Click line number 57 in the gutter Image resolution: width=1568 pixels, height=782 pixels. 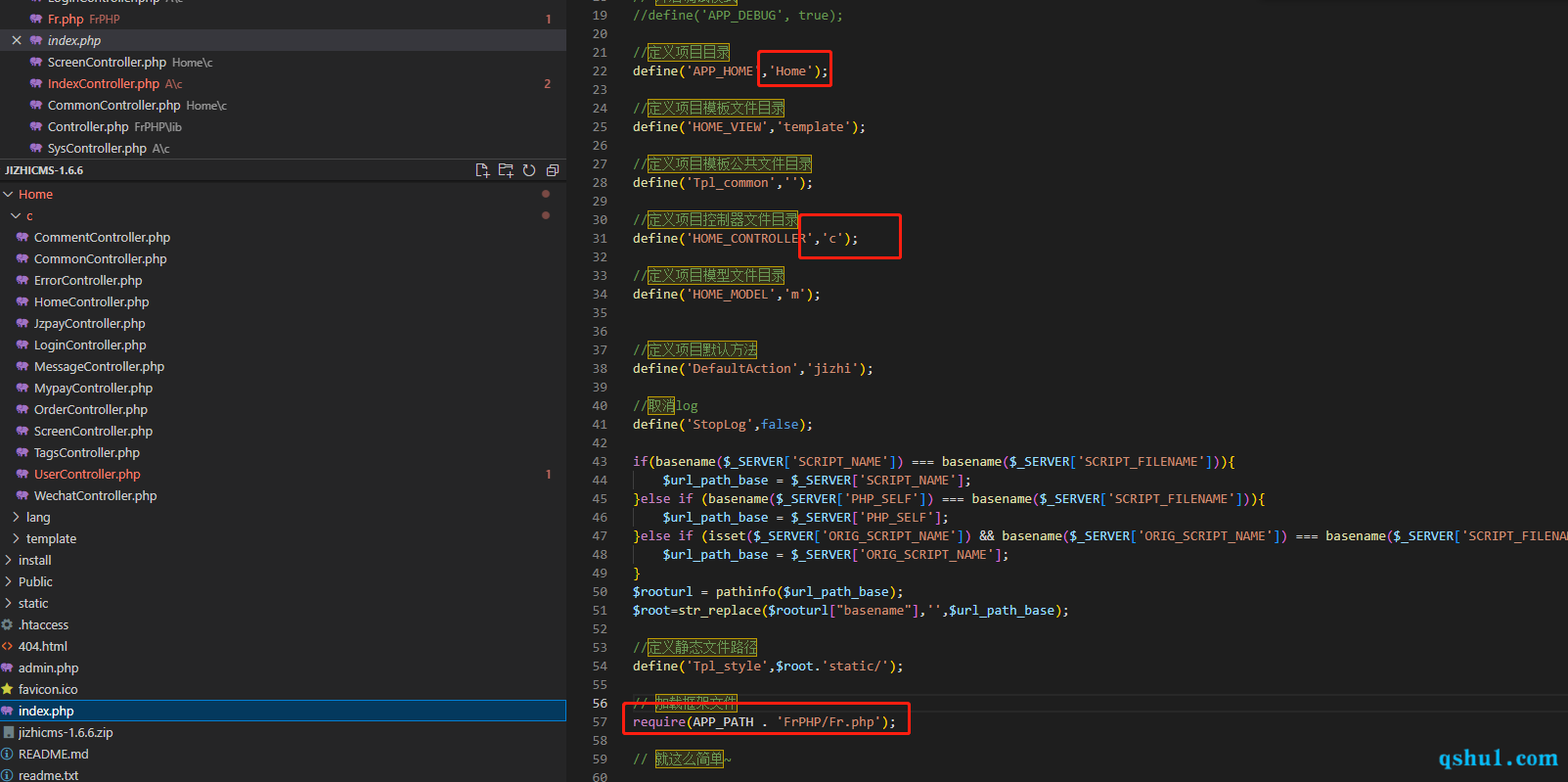click(x=600, y=721)
